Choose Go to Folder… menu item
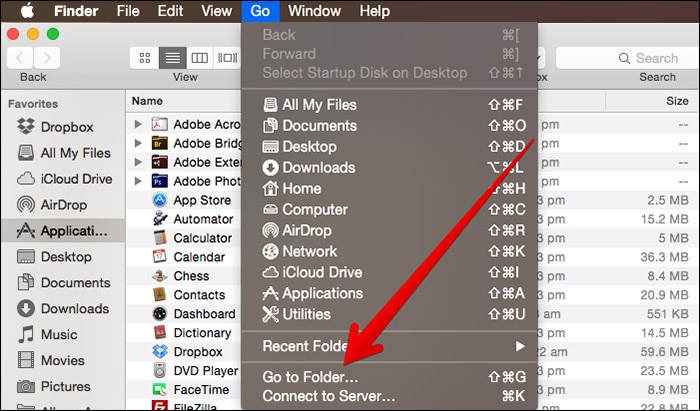700x411 pixels. (389, 377)
